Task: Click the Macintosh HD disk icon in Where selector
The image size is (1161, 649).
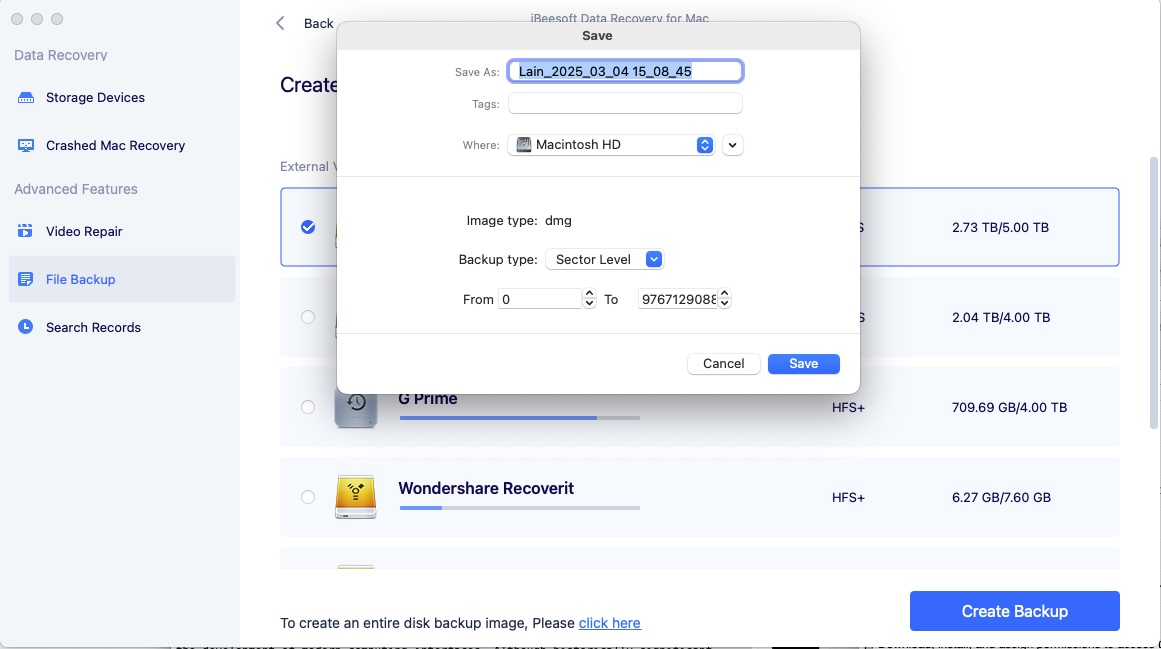Action: pyautogui.click(x=522, y=144)
